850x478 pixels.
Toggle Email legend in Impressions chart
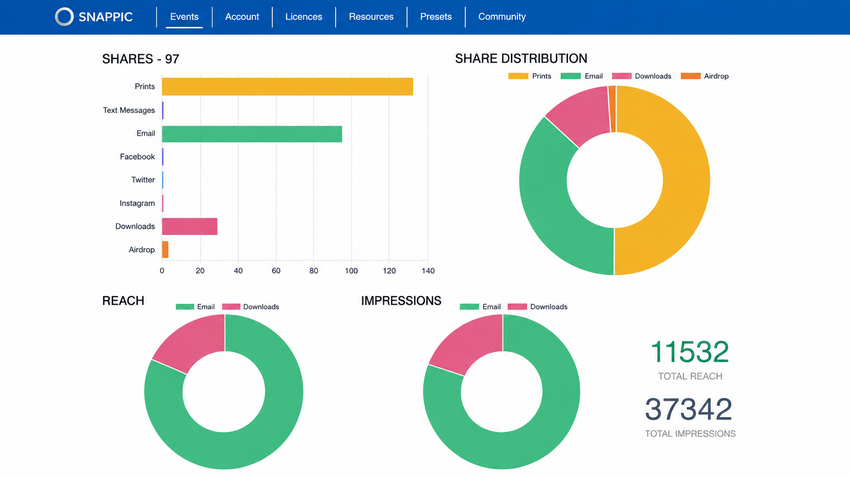480,307
